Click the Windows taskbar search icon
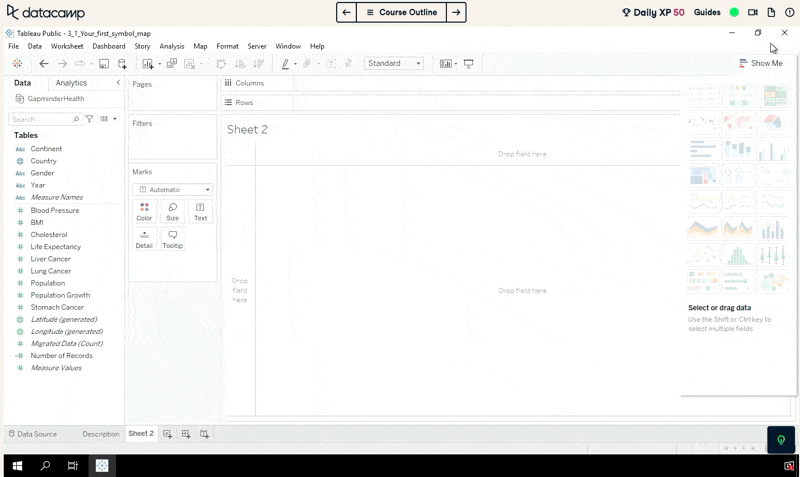This screenshot has width=800, height=477. (x=45, y=465)
